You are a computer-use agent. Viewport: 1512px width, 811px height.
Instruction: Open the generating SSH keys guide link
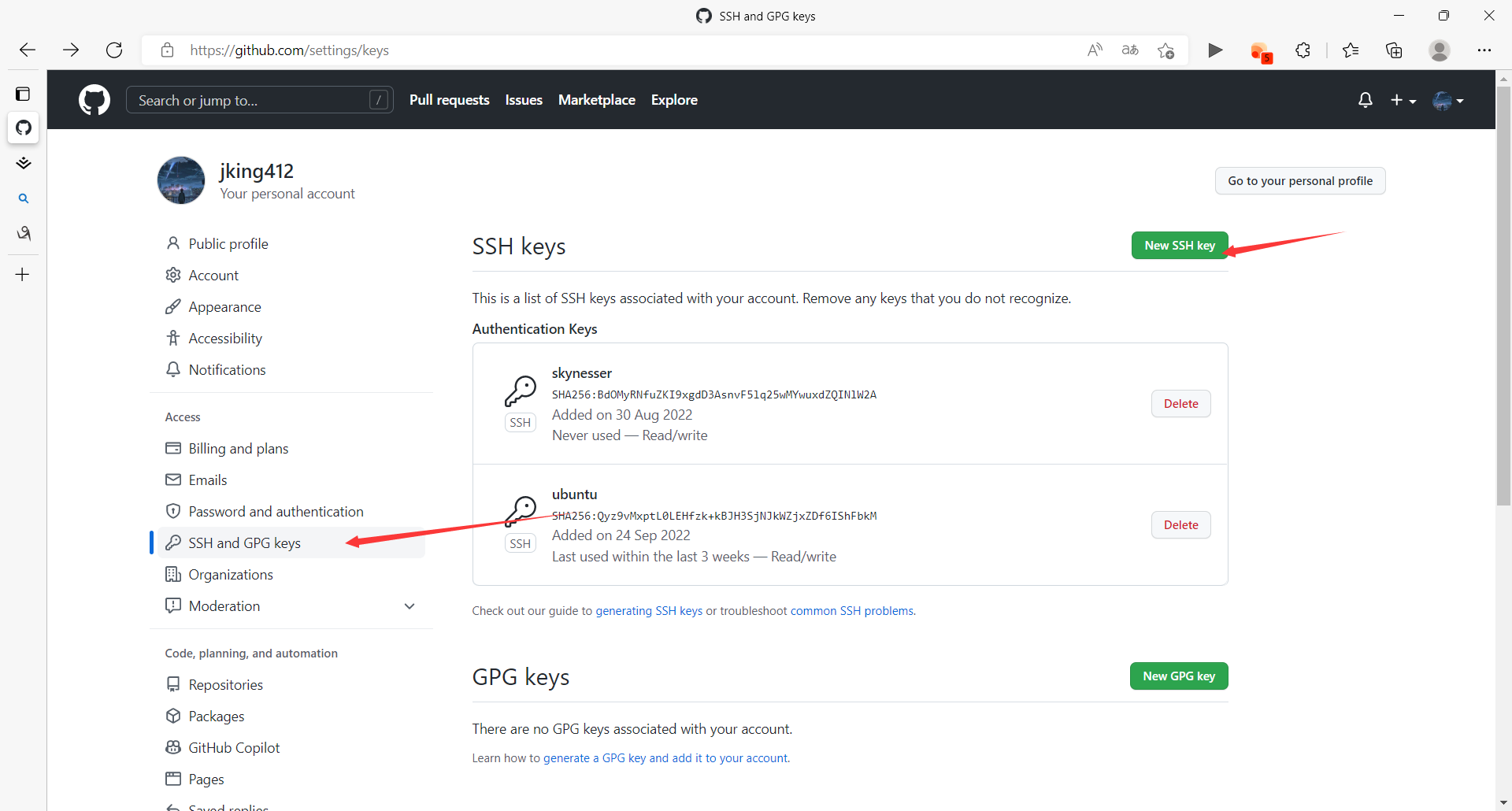pos(649,611)
